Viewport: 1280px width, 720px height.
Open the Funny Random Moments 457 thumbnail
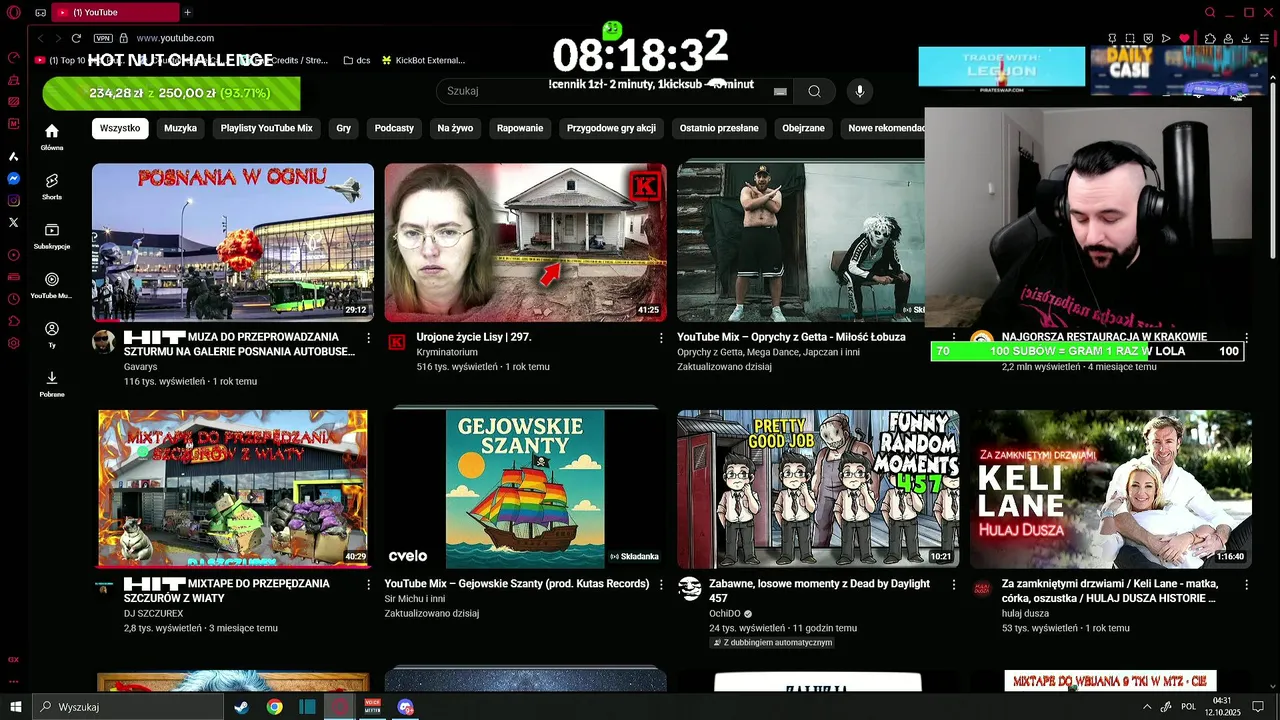point(818,489)
